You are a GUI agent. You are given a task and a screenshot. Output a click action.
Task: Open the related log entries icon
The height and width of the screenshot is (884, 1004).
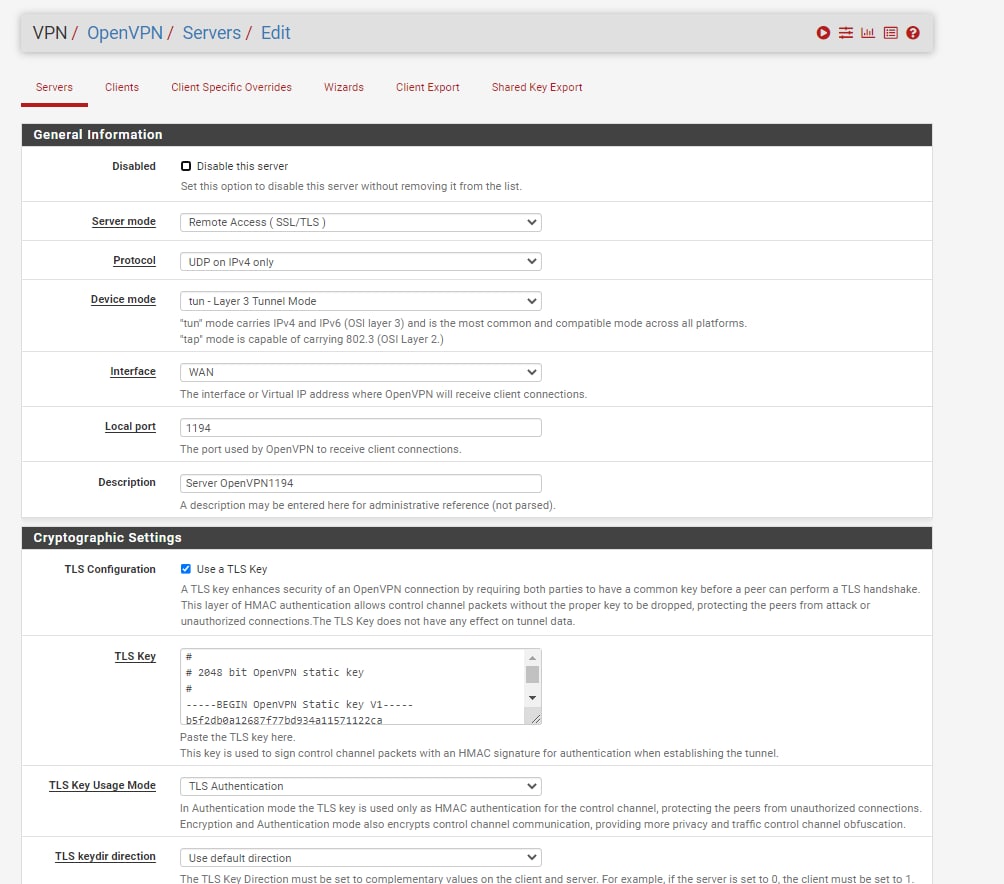(x=890, y=33)
